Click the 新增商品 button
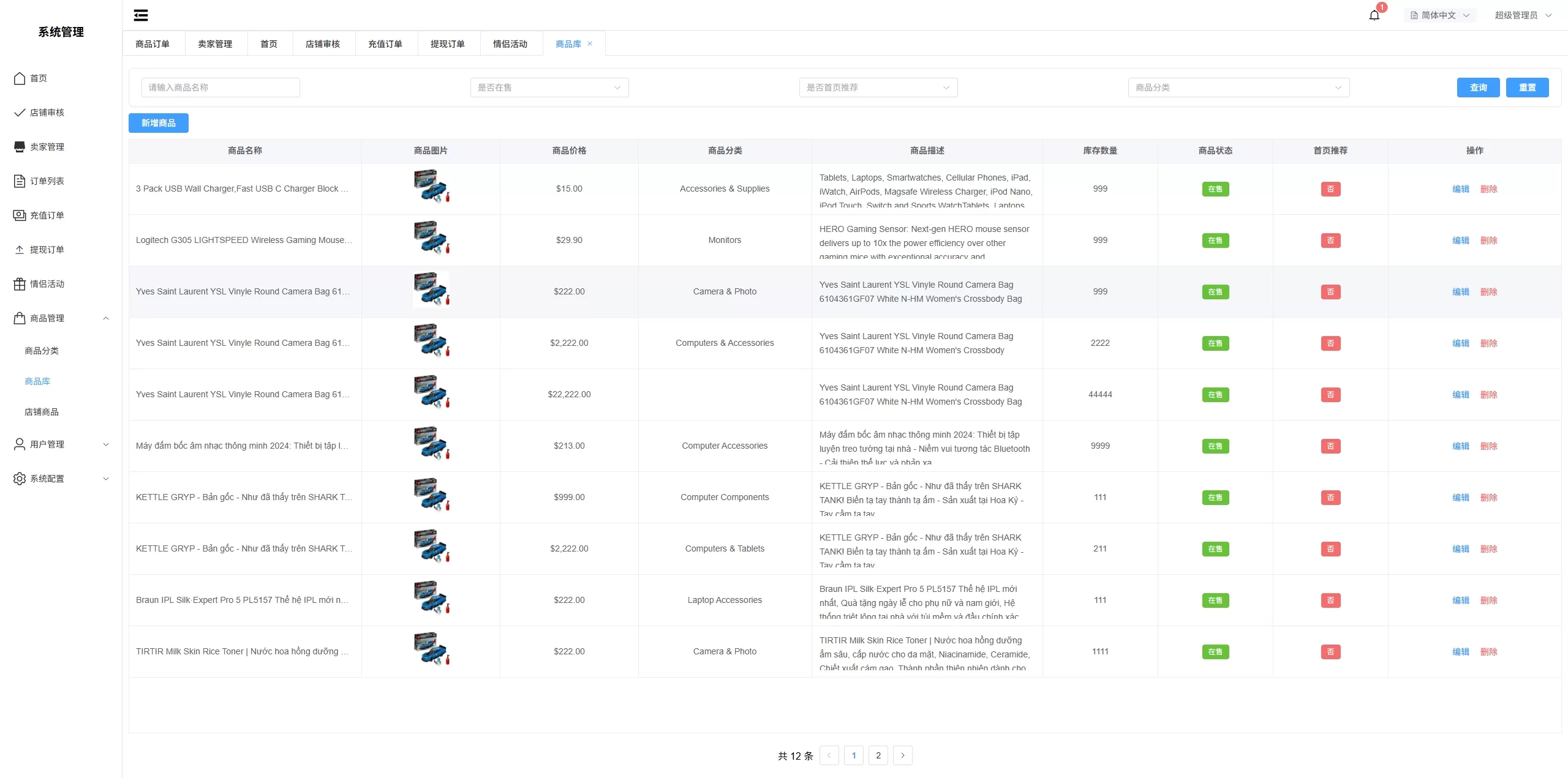This screenshot has height=778, width=1568. 159,123
